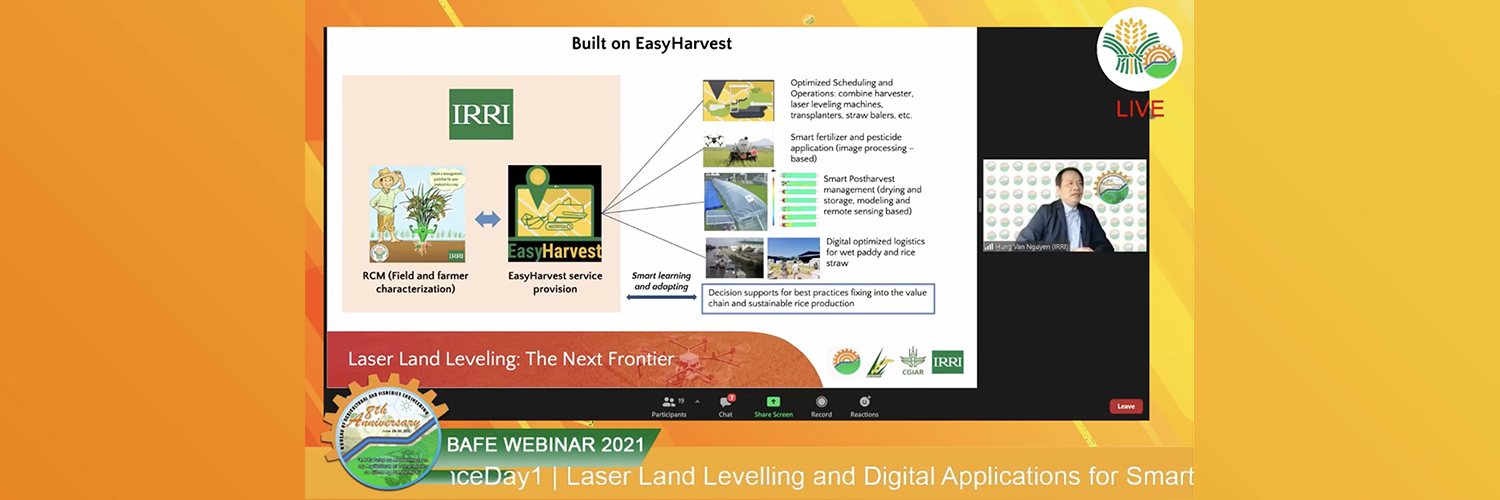The width and height of the screenshot is (1500, 500).
Task: Click "Laser Land Leveling: The Next Frontier" footer
Action: (x=511, y=359)
